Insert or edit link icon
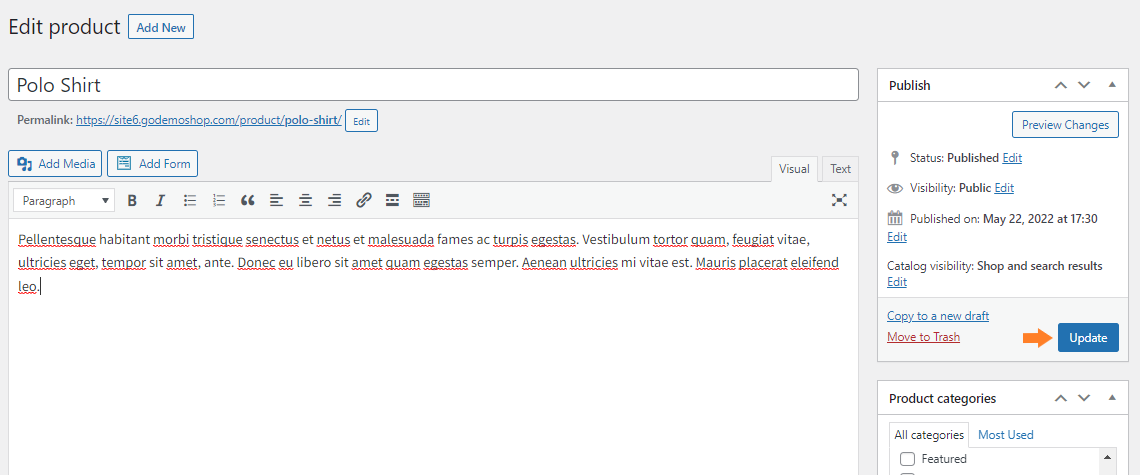Image resolution: width=1140 pixels, height=475 pixels. click(364, 201)
